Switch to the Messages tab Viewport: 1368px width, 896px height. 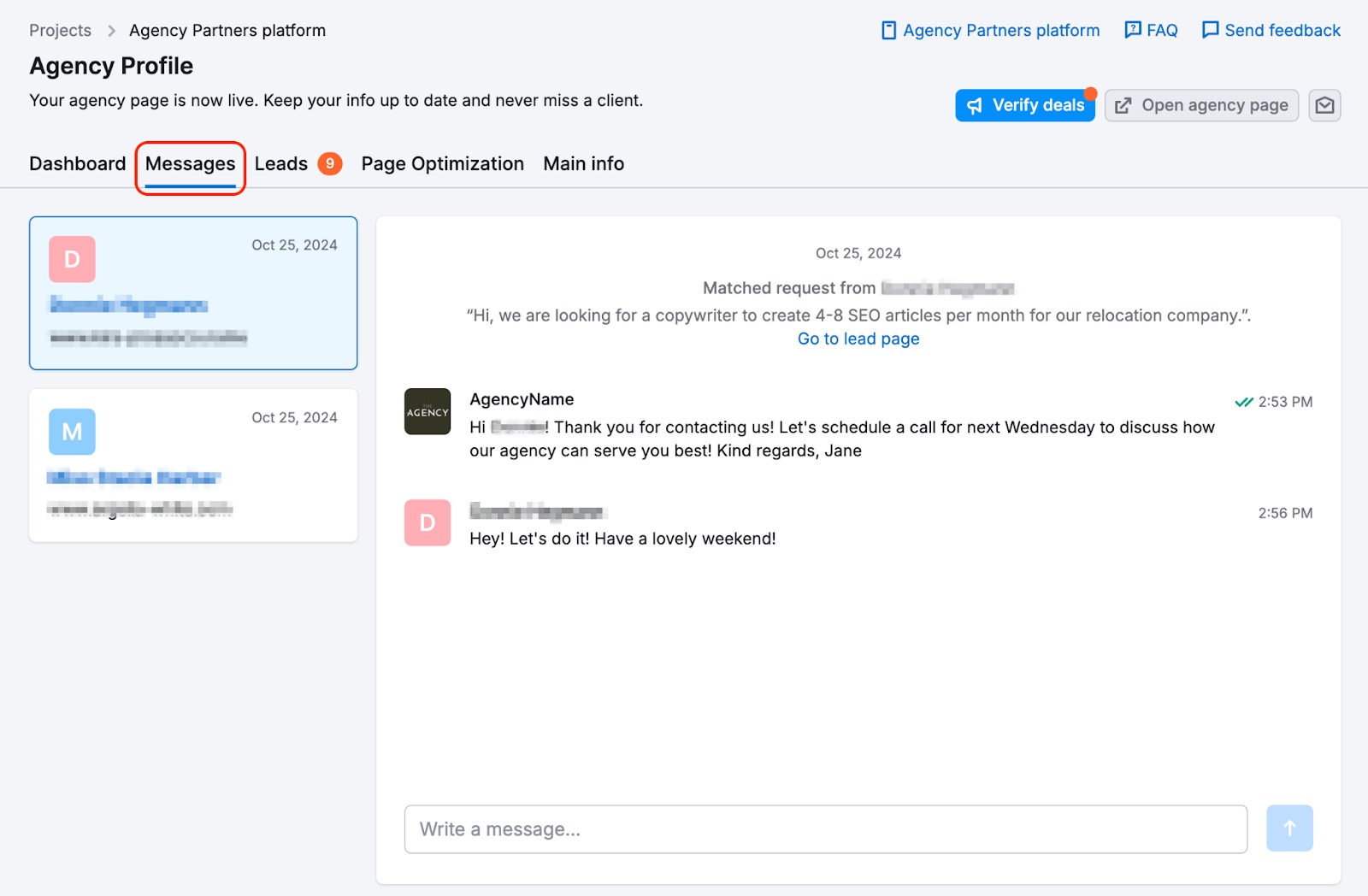pos(190,163)
